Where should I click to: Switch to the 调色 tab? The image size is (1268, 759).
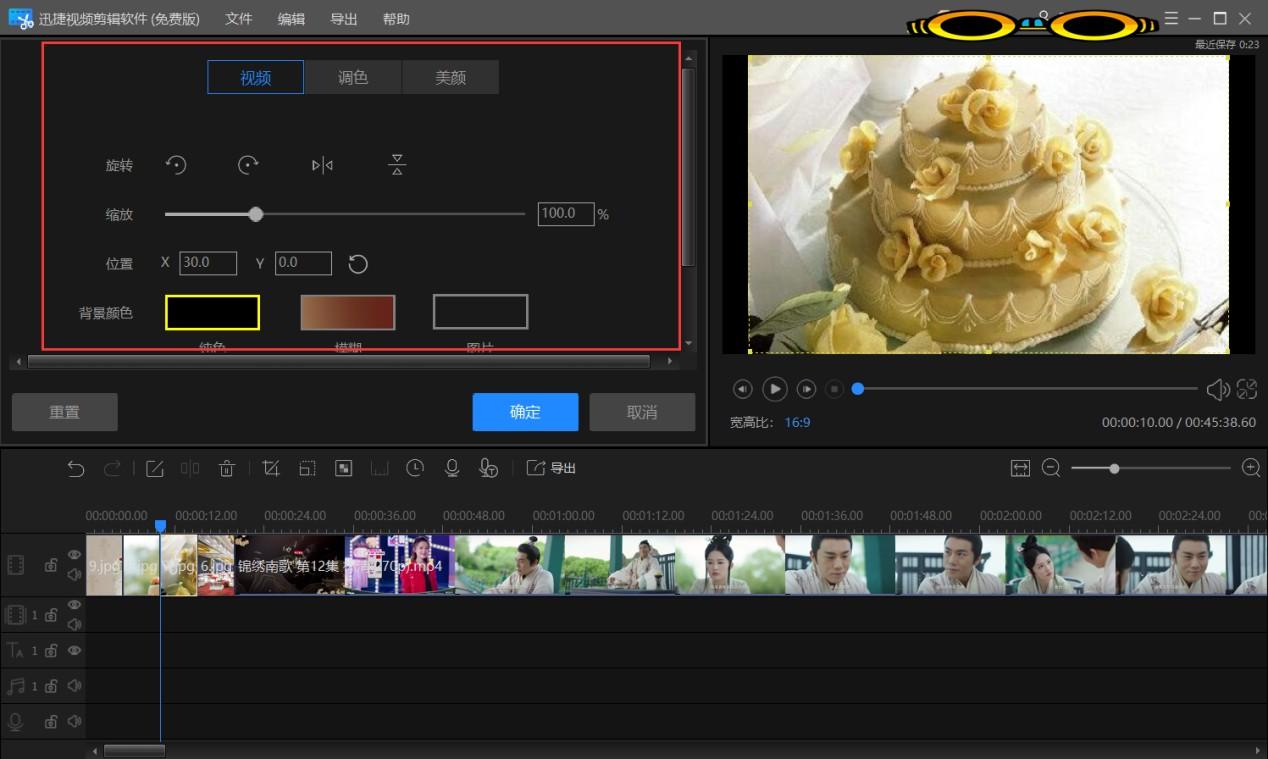click(353, 77)
